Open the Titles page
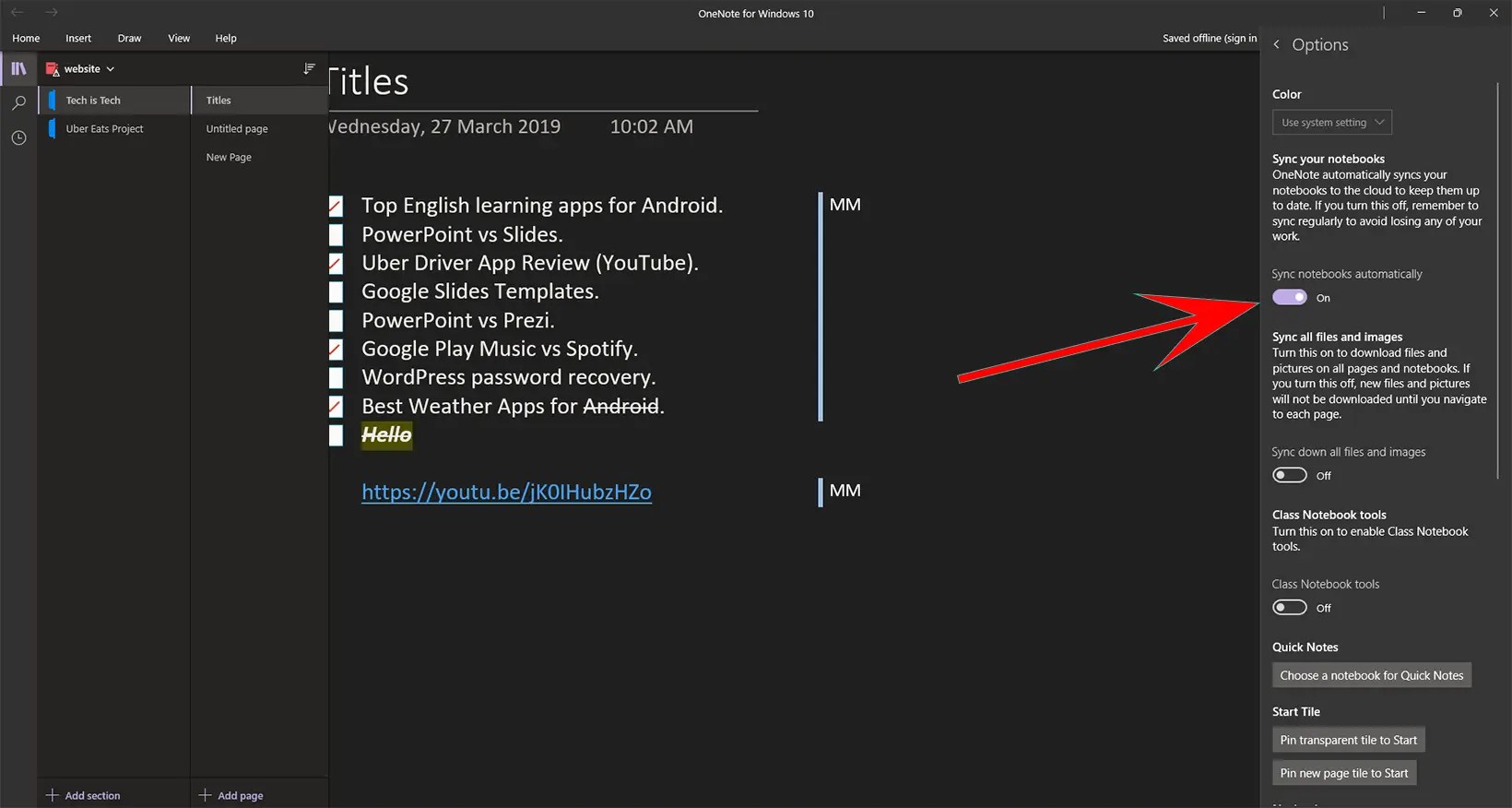 (259, 101)
